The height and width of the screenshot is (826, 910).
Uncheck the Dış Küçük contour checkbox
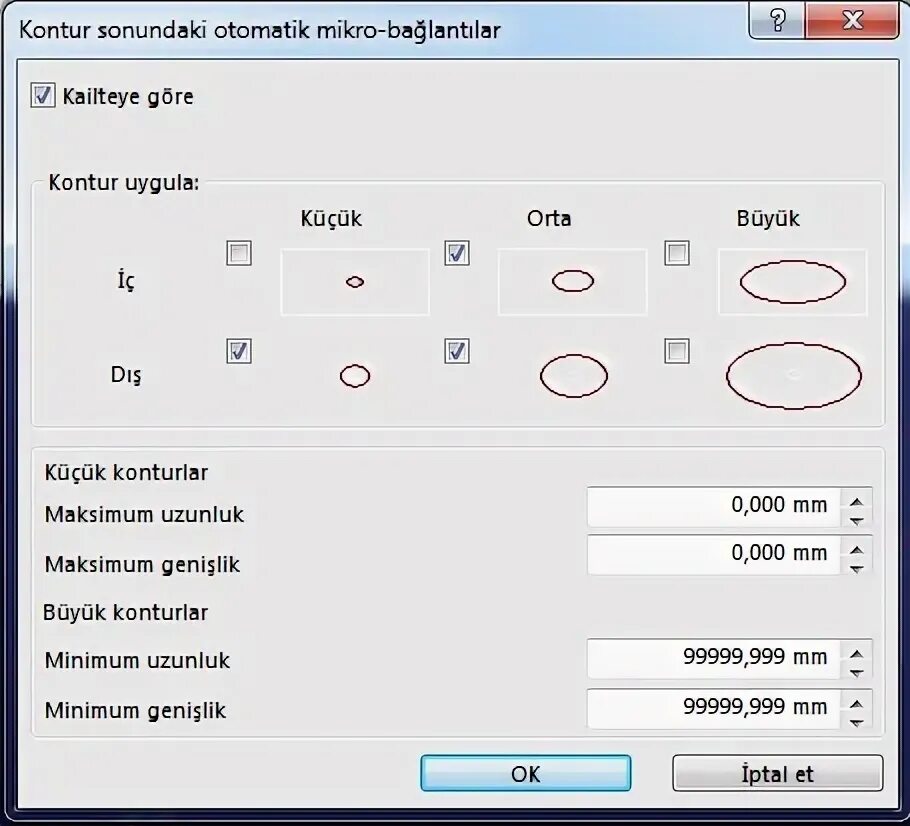(239, 351)
